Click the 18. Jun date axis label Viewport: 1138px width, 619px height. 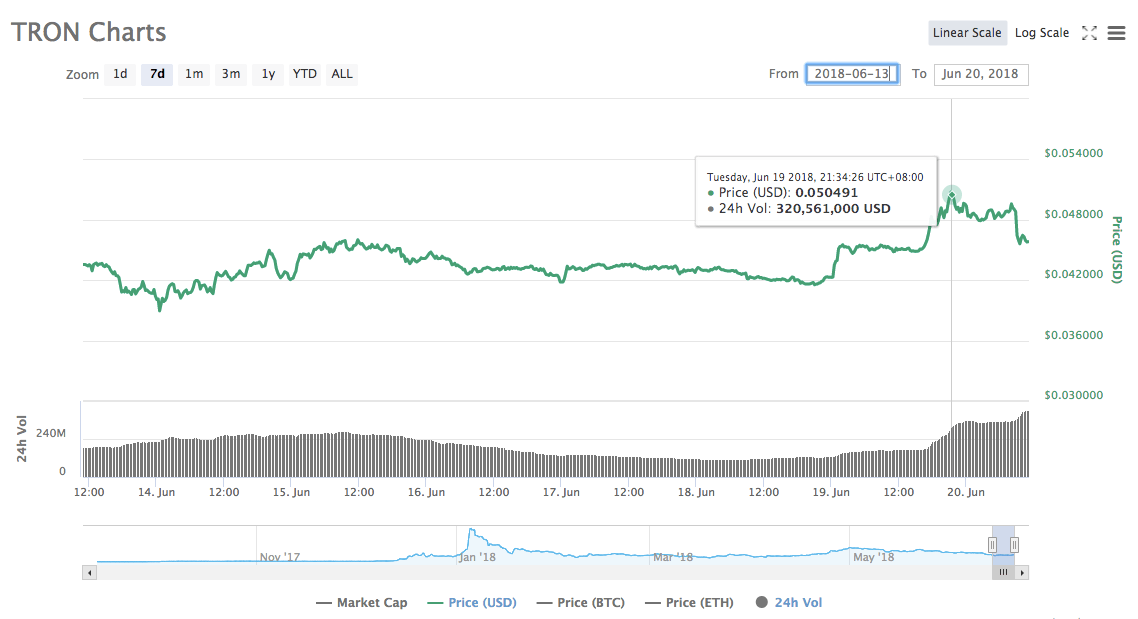[x=696, y=492]
